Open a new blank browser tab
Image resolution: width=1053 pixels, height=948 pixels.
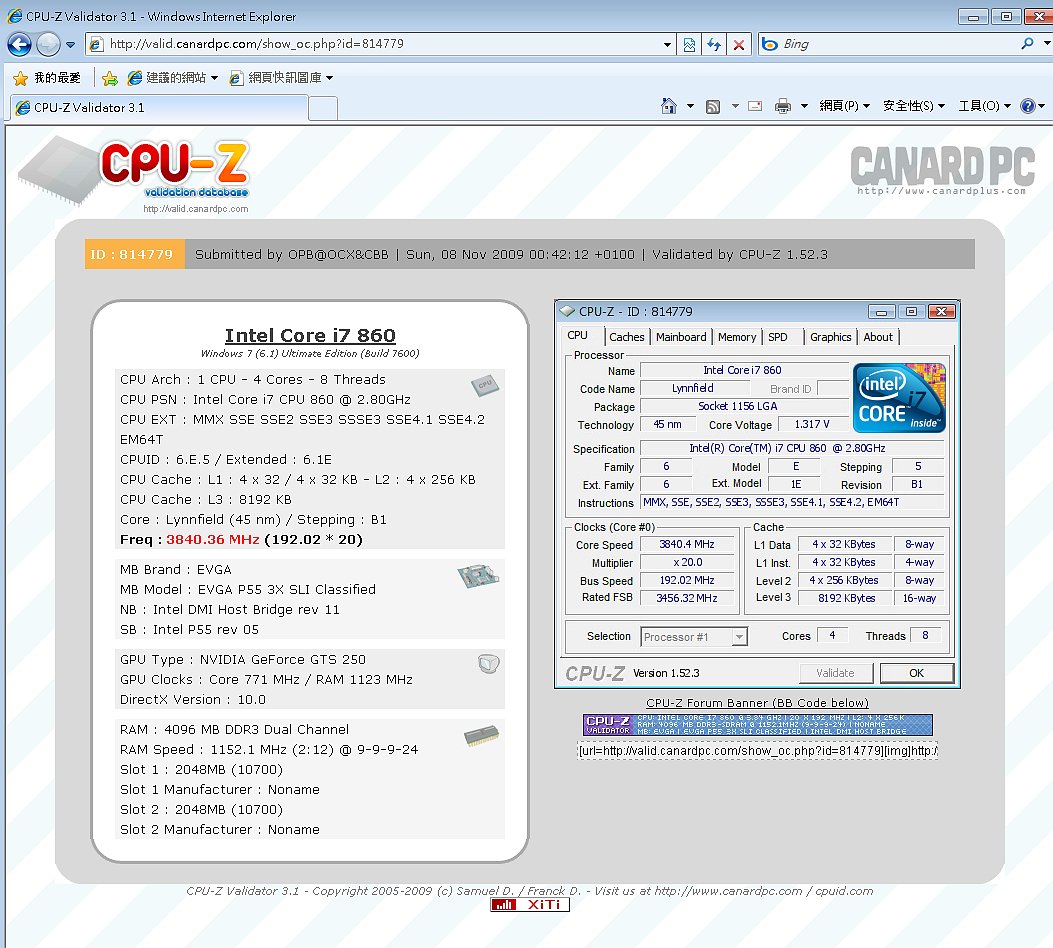[x=323, y=108]
